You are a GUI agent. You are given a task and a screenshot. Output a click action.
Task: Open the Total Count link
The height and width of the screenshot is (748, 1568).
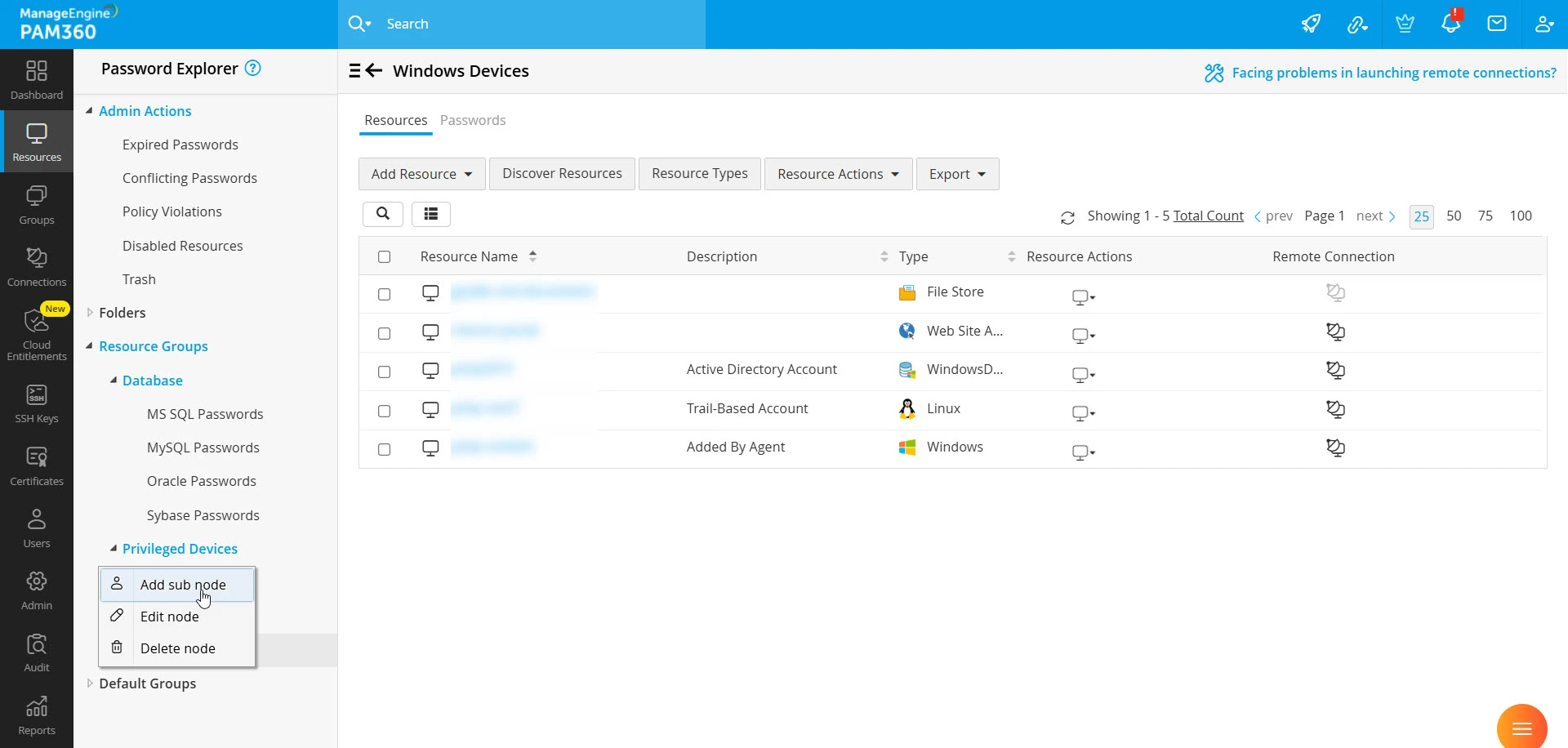[x=1208, y=216]
